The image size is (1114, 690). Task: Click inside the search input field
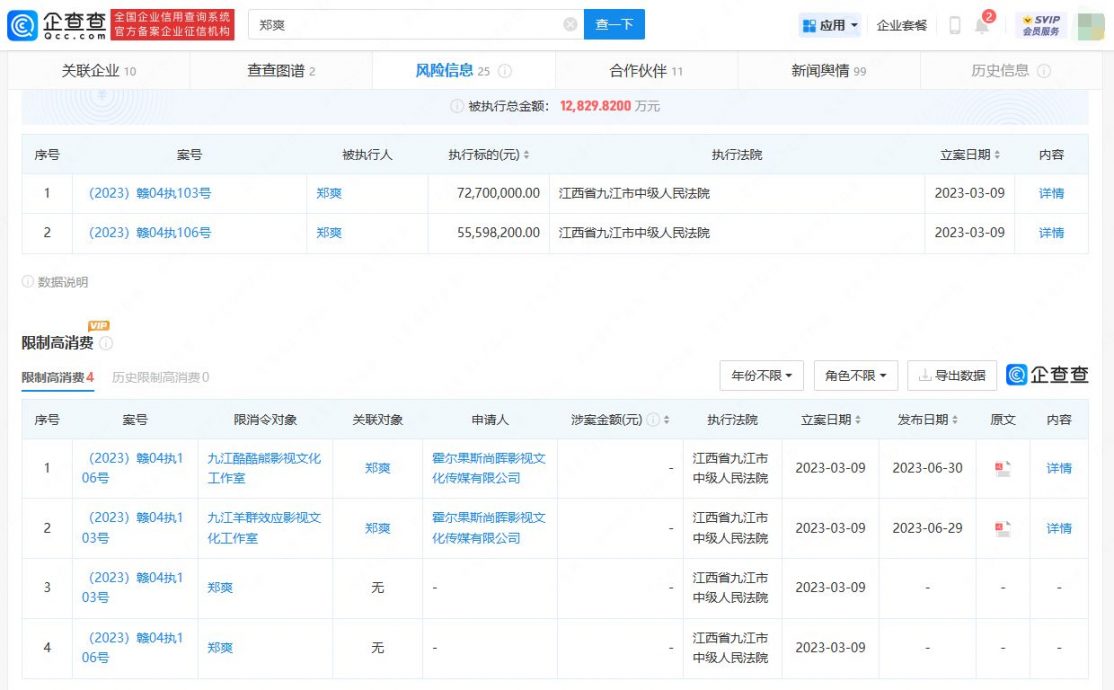tap(400, 24)
